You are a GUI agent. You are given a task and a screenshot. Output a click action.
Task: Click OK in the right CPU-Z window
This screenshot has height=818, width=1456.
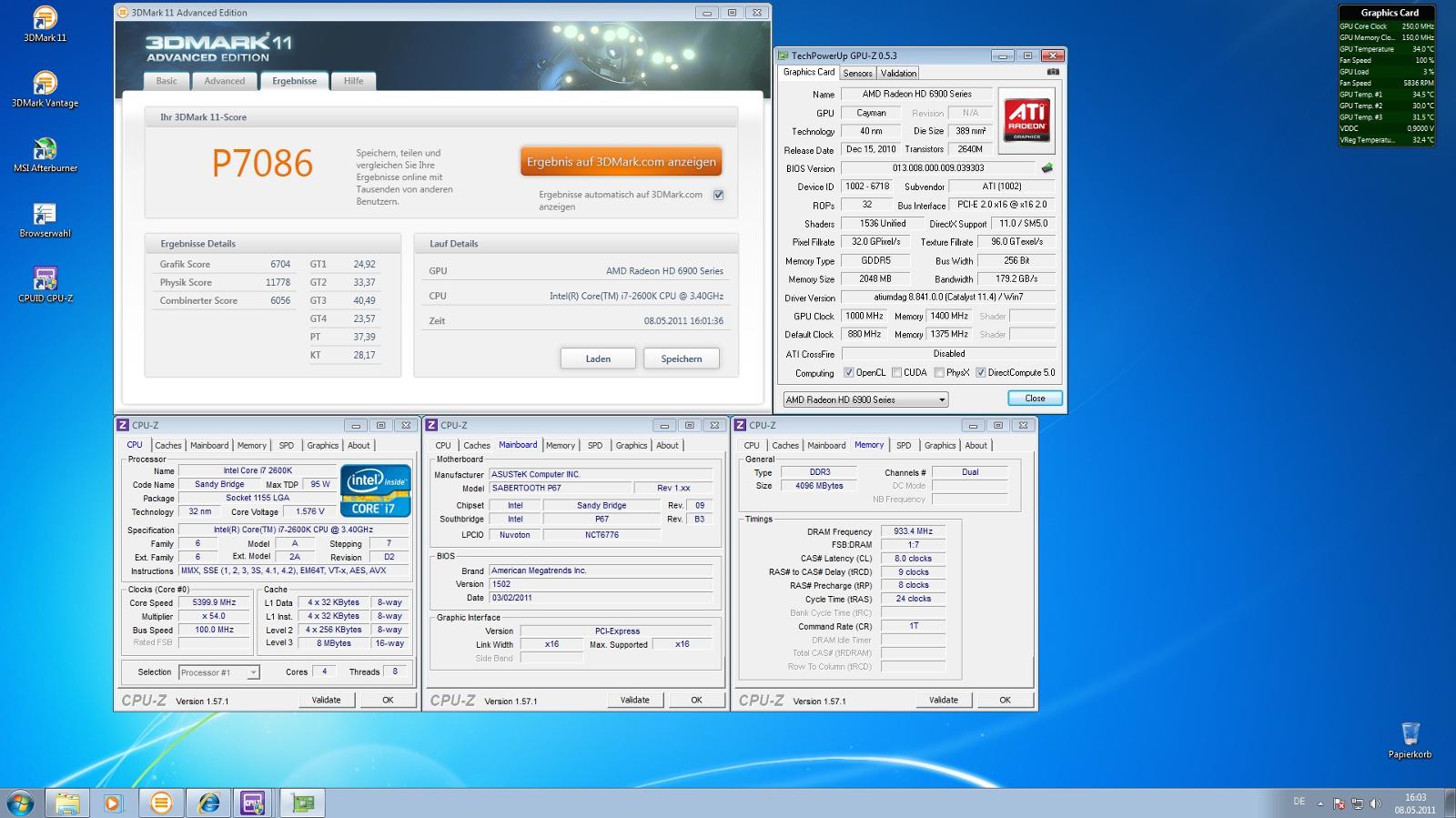coord(1005,700)
